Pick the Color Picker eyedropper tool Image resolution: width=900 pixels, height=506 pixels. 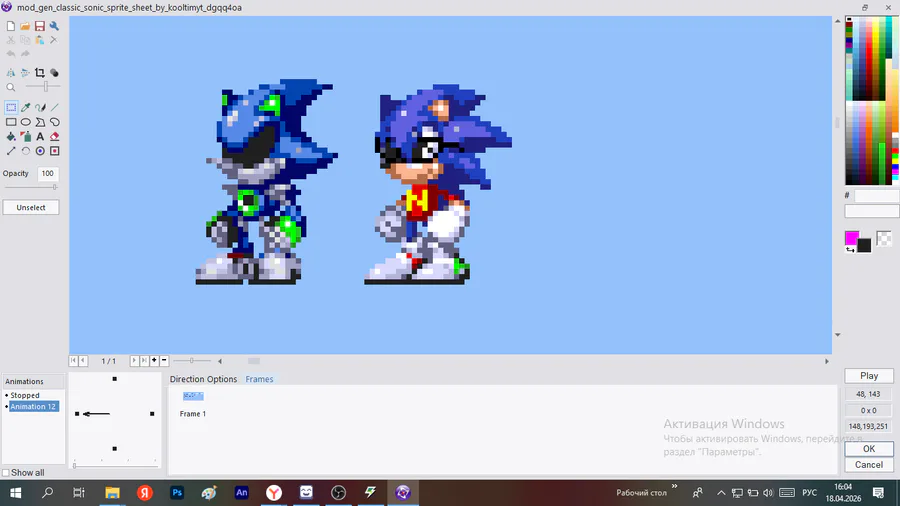26,107
